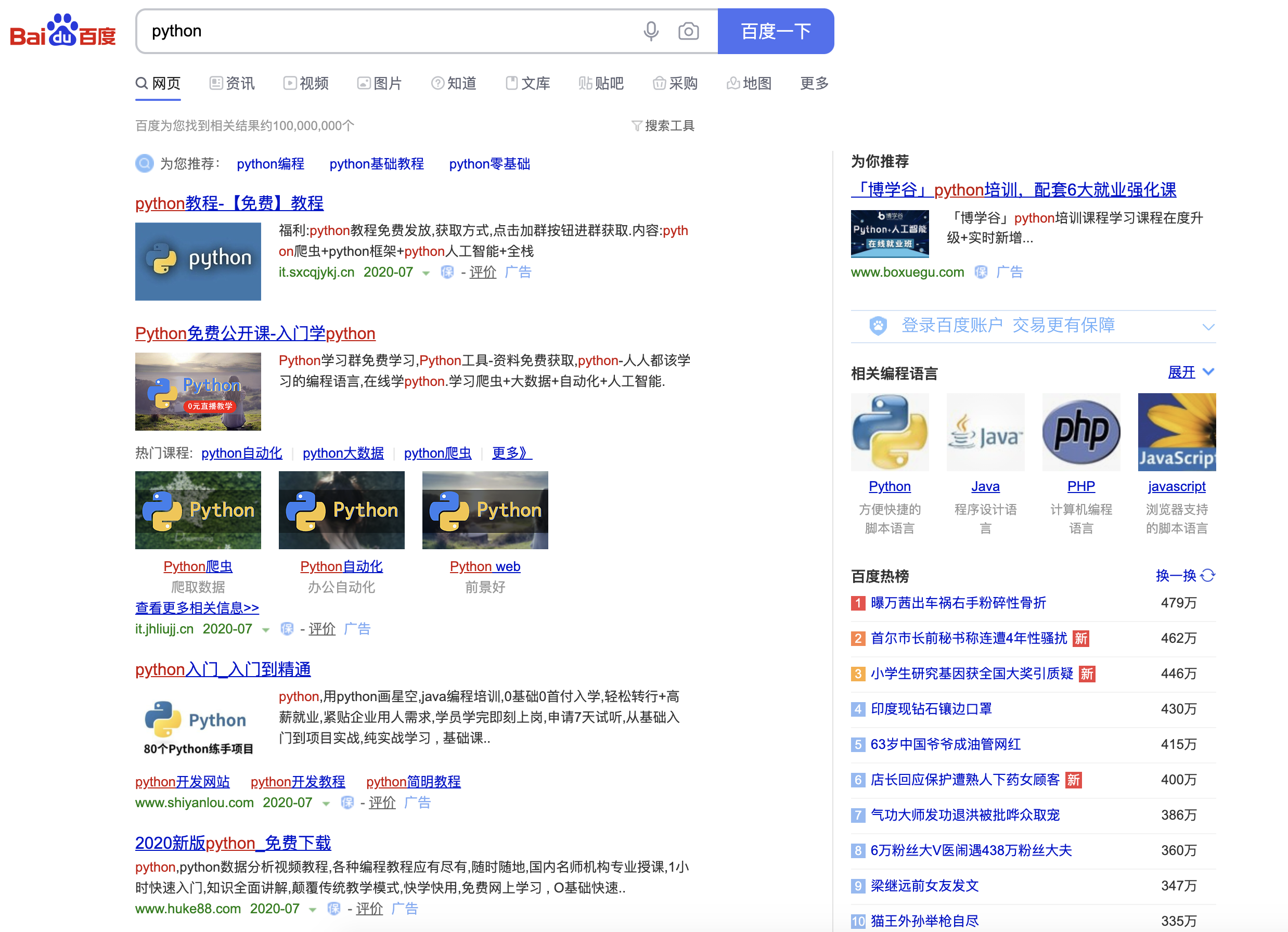This screenshot has height=932, width=1288.
Task: Select suggestion python基础教程
Action: (x=377, y=164)
